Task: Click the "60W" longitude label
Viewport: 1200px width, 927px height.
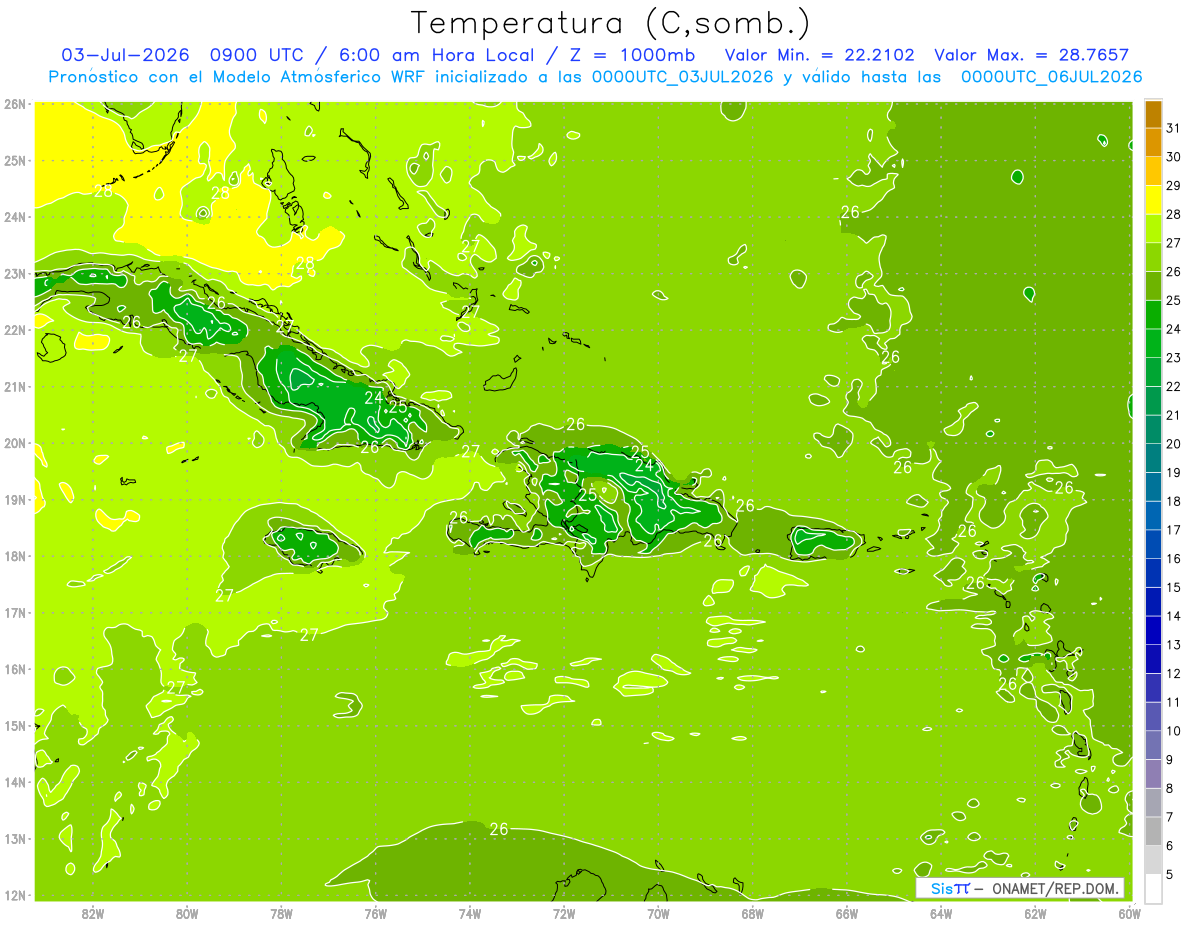Action: 1130,913
